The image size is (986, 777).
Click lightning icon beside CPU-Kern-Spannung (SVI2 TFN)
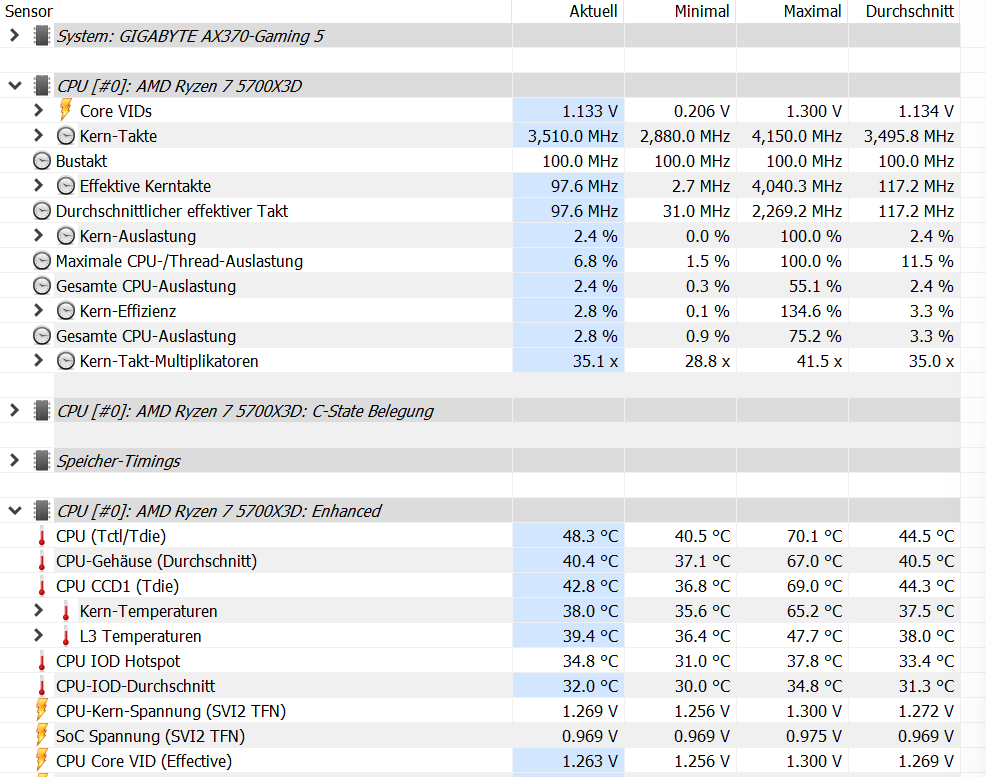pos(42,710)
